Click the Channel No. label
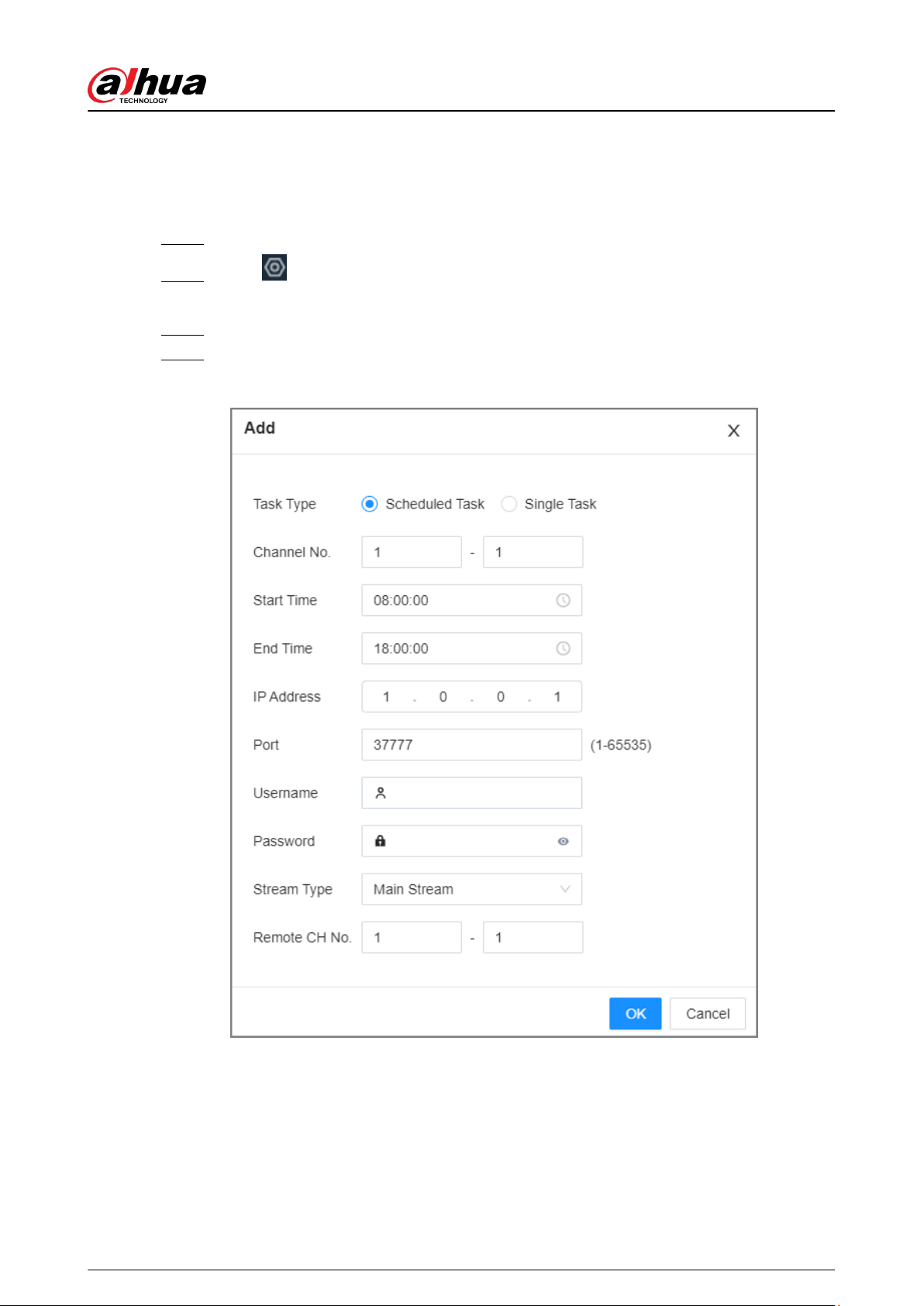924x1306 pixels. tap(292, 552)
